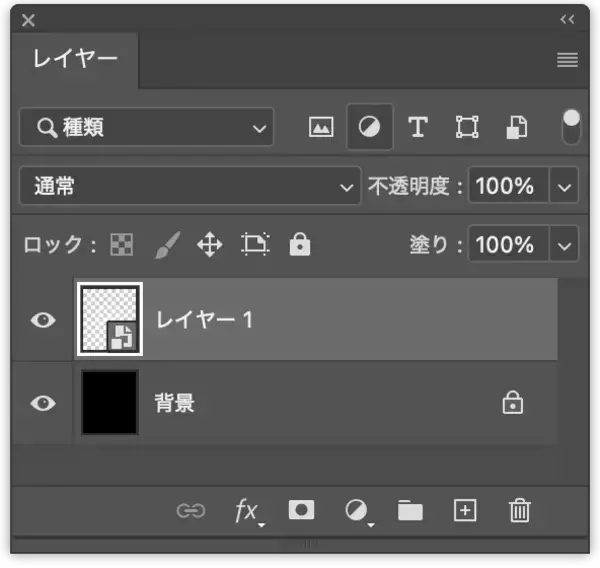Click the link layers chain icon

(x=191, y=511)
